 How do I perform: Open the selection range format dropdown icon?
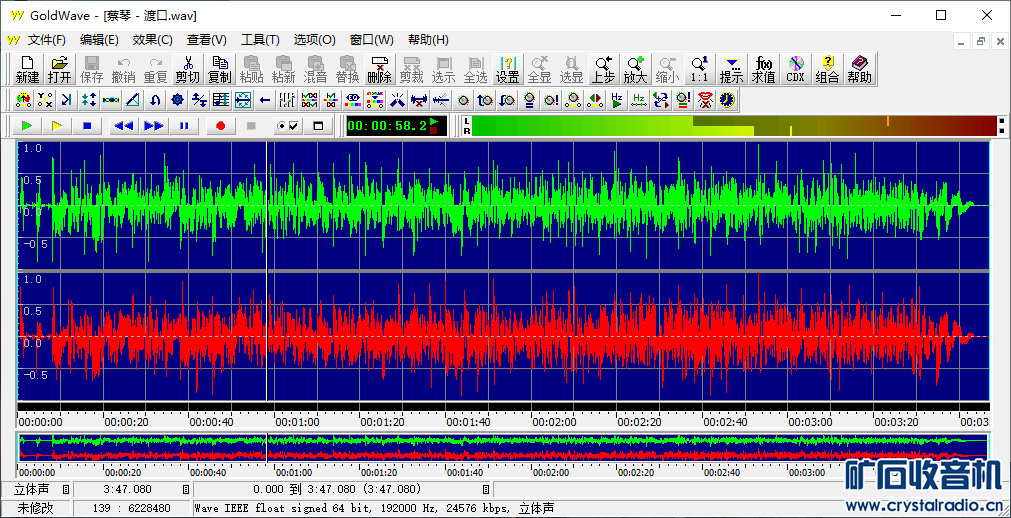[486, 490]
